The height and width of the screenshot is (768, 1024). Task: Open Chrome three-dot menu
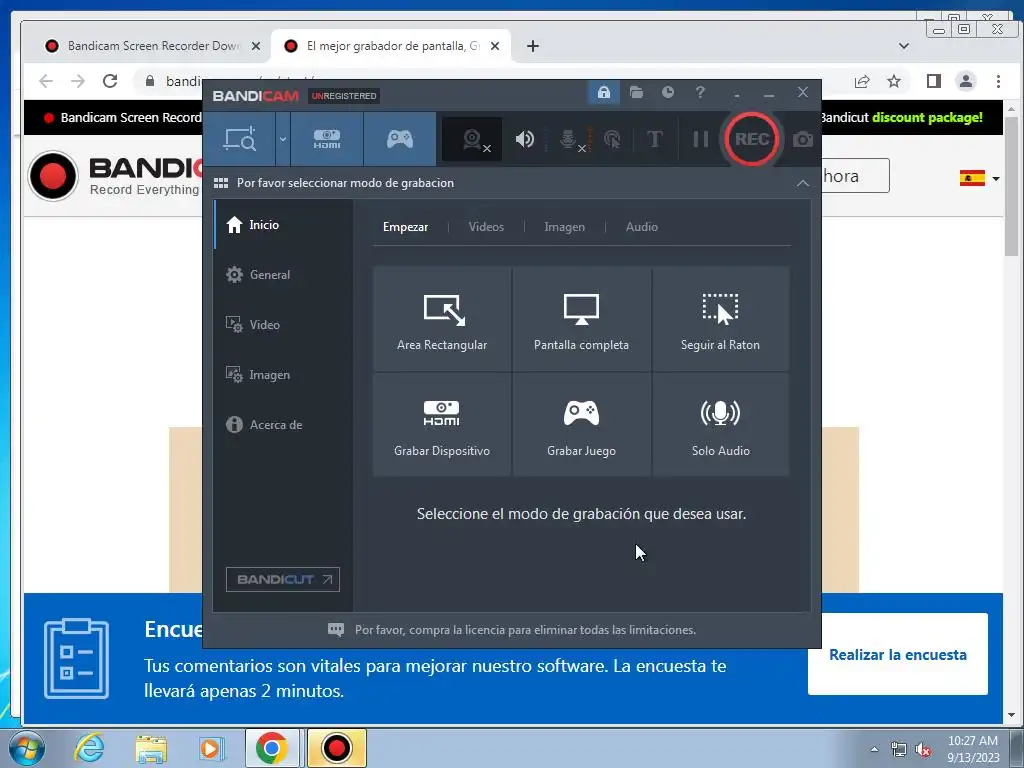[998, 81]
